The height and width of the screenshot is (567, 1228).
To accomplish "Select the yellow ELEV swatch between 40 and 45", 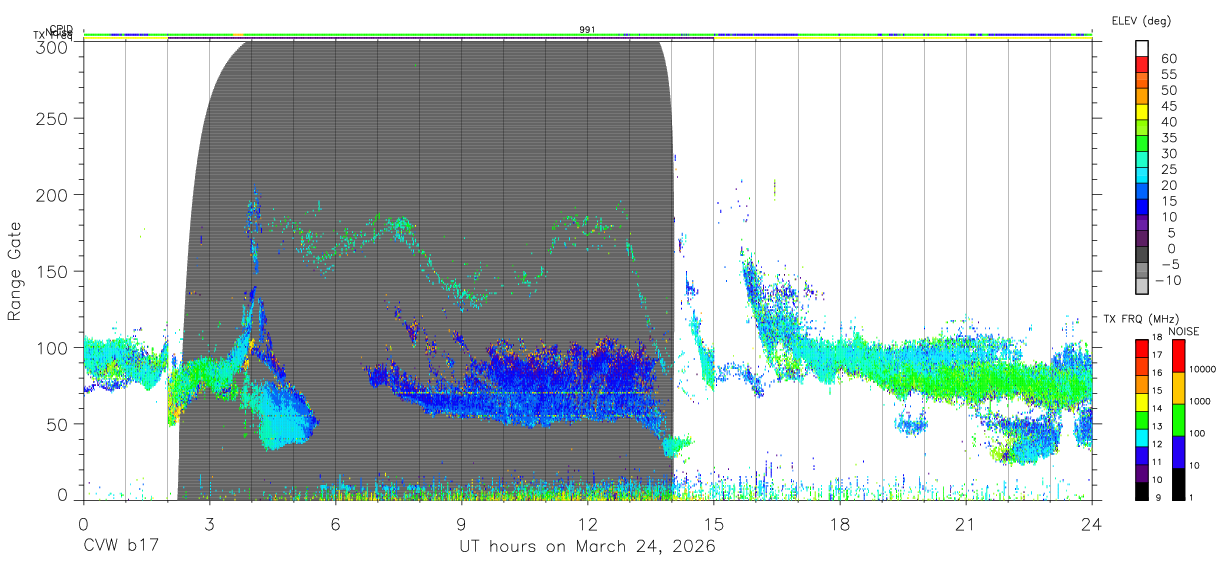I will [x=1143, y=114].
